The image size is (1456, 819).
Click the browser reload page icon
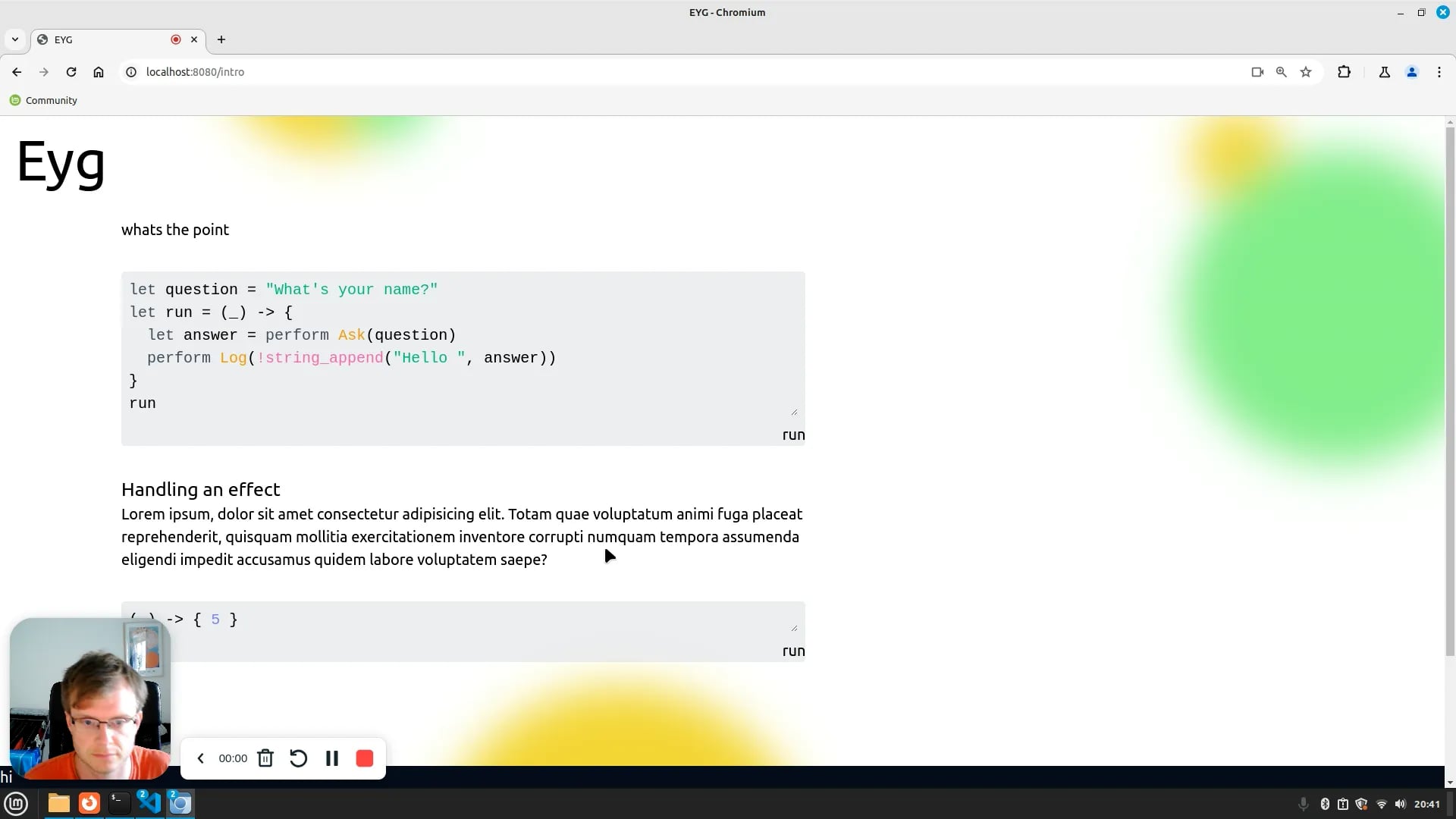tap(71, 72)
